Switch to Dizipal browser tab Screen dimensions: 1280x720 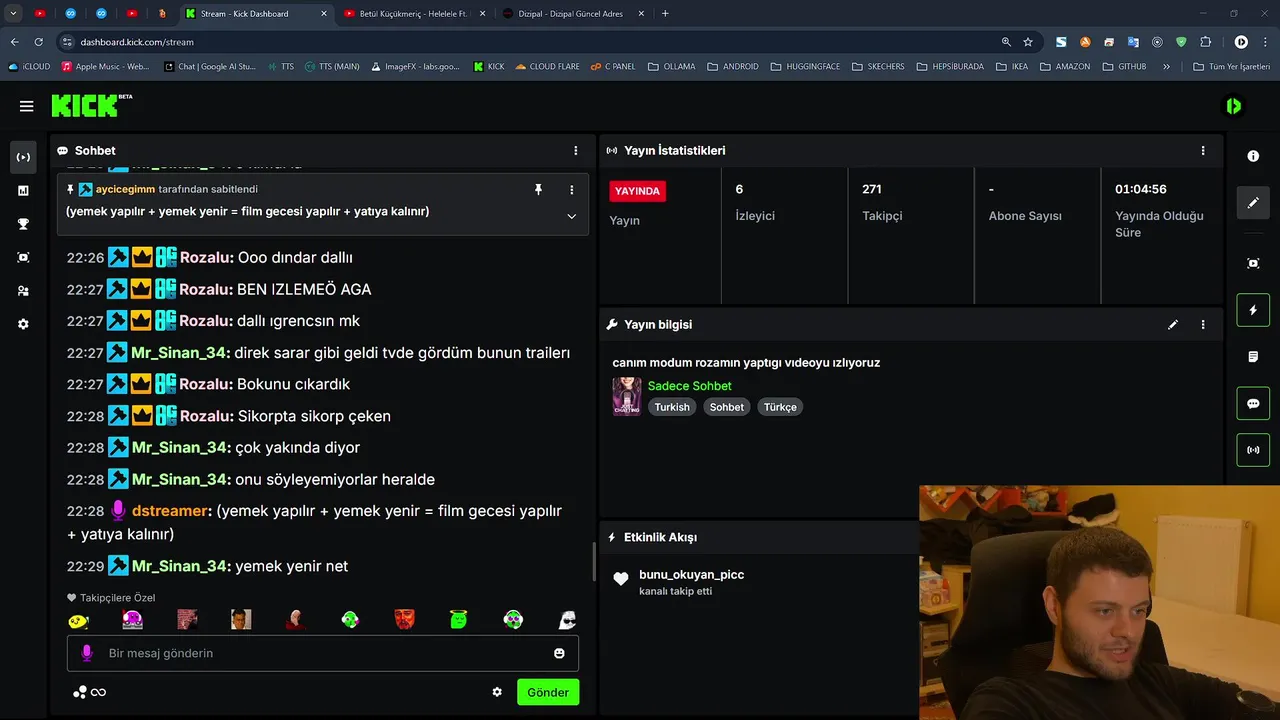pyautogui.click(x=570, y=14)
